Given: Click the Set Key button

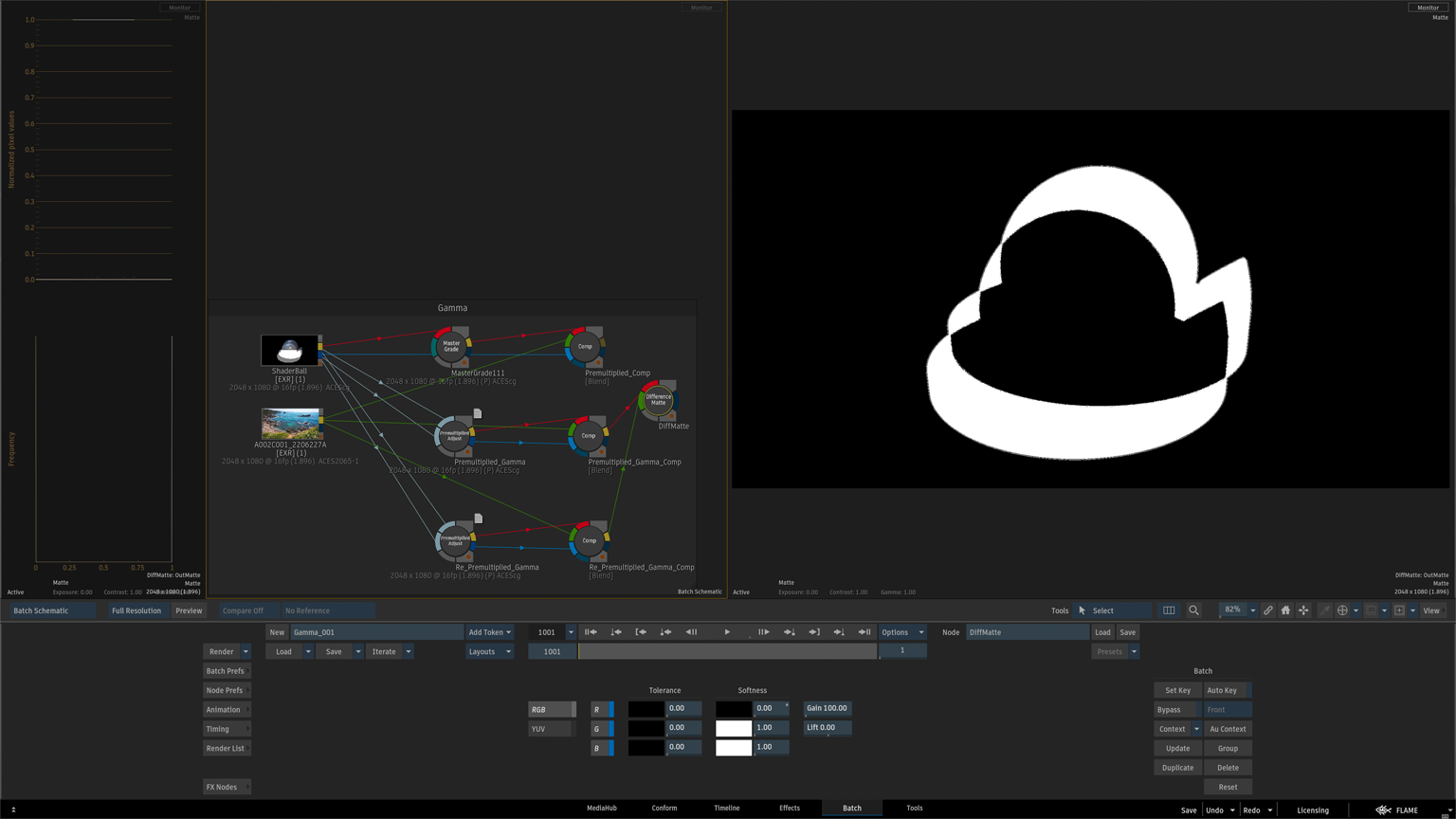Looking at the screenshot, I should [1177, 690].
